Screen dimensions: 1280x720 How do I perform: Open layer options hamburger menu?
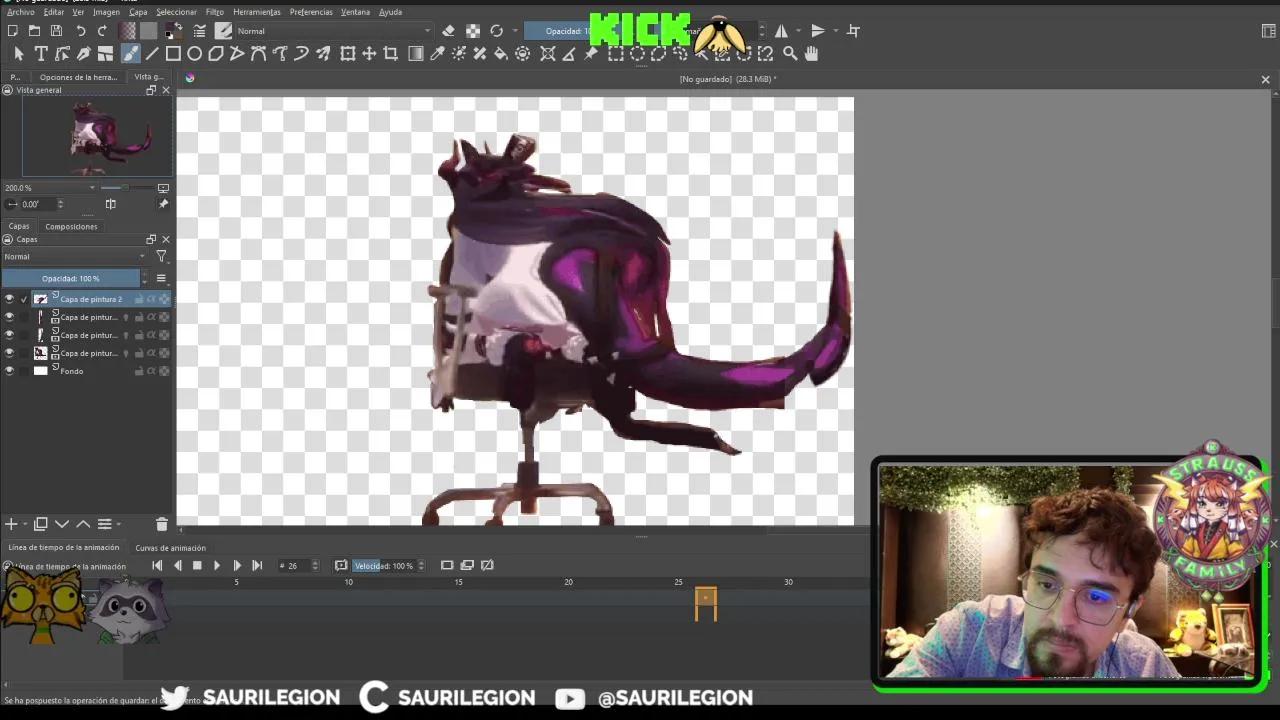pos(161,278)
